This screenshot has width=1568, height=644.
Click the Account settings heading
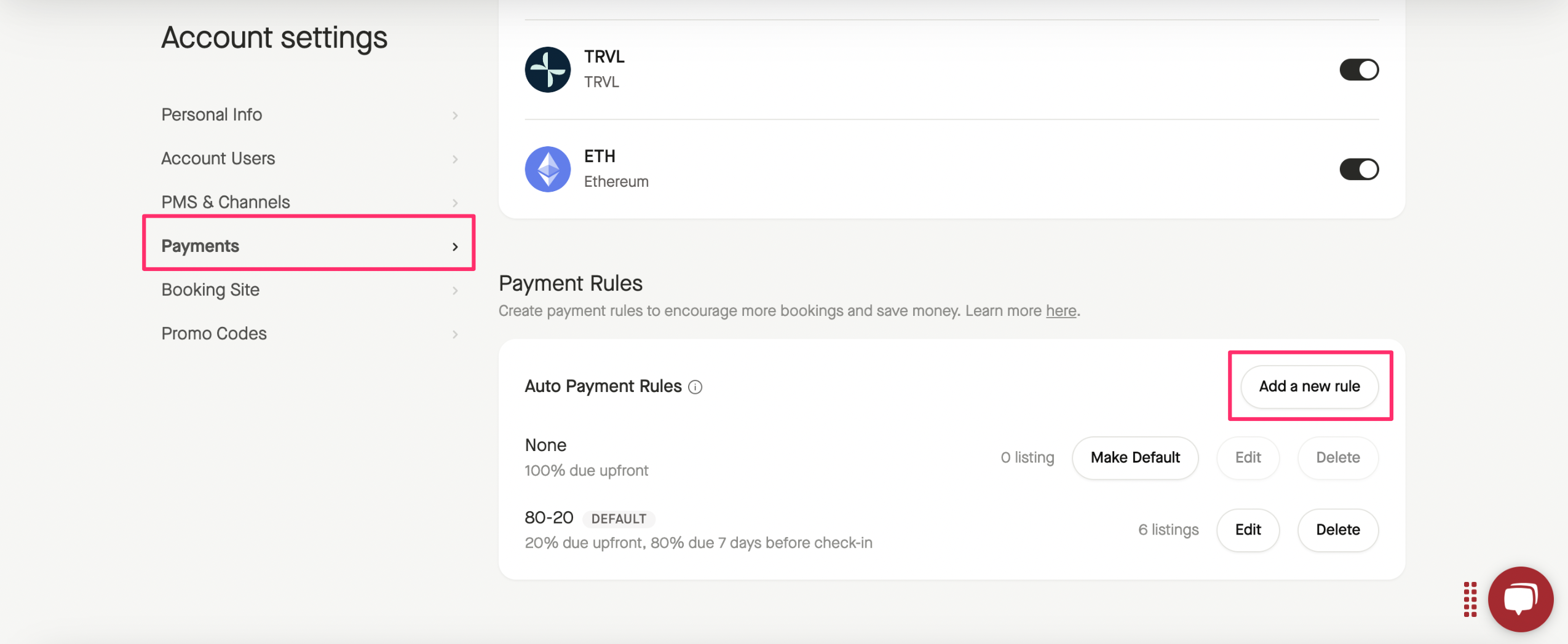(x=274, y=38)
